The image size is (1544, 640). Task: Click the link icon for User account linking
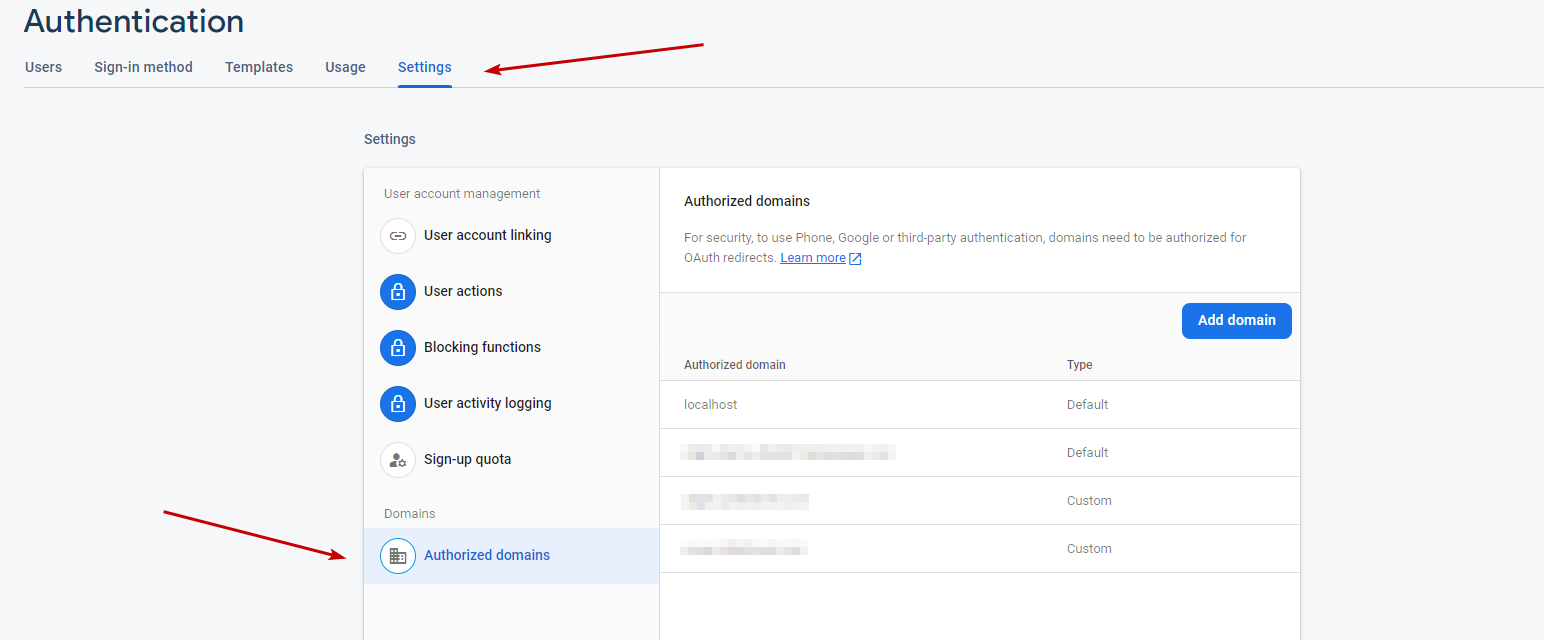pyautogui.click(x=398, y=236)
